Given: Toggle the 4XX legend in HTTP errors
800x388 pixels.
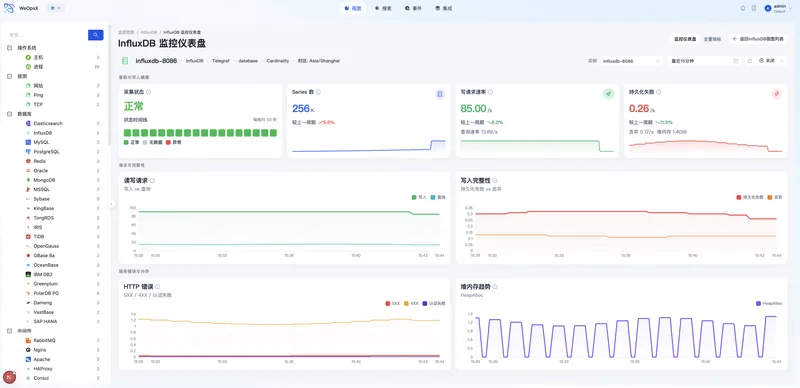Looking at the screenshot, I should pyautogui.click(x=411, y=303).
